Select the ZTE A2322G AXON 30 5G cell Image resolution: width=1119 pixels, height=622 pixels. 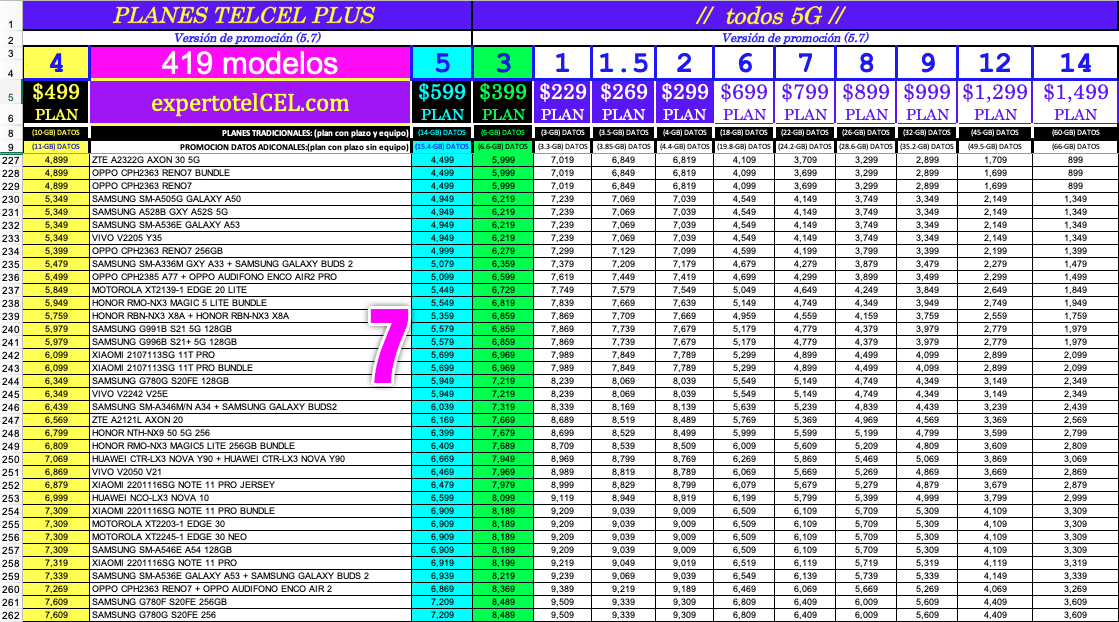pyautogui.click(x=250, y=160)
